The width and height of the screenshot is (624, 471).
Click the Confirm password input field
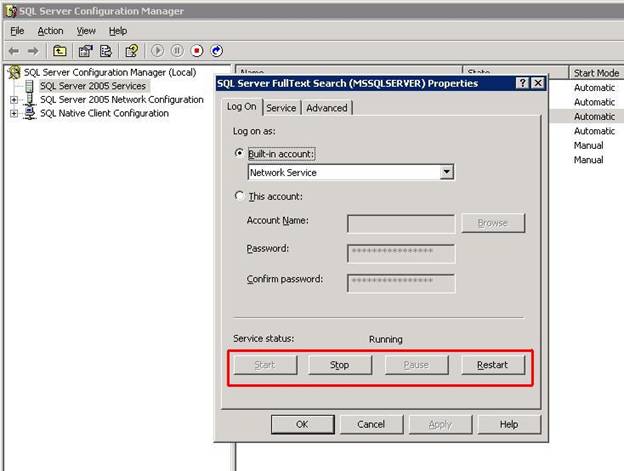[401, 283]
